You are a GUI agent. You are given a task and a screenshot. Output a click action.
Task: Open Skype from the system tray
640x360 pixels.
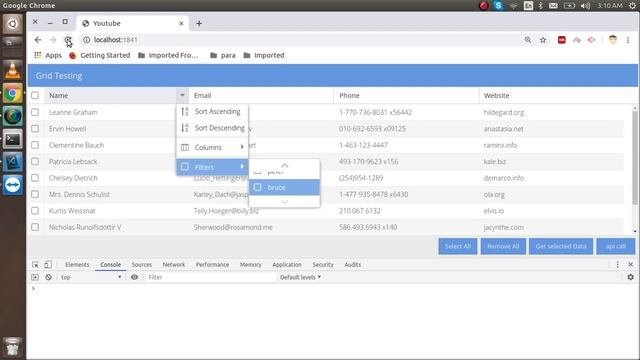498,5
